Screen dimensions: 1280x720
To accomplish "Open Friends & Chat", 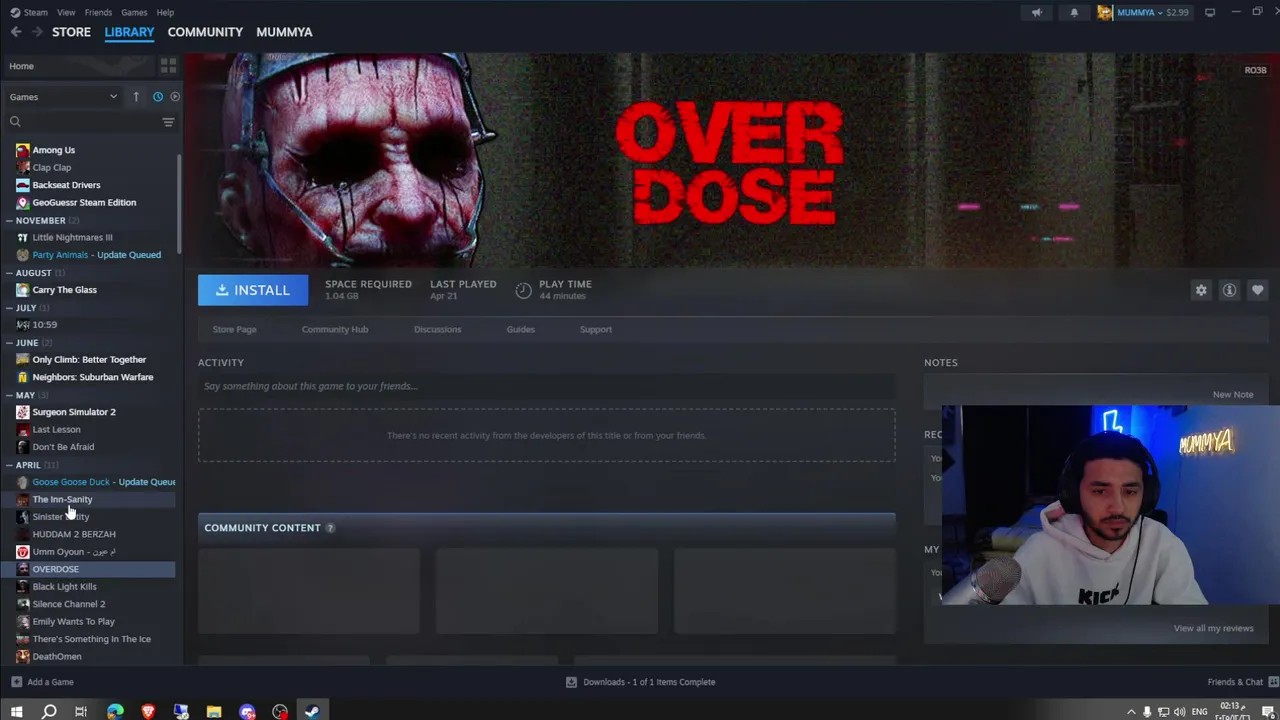I will coord(1241,682).
